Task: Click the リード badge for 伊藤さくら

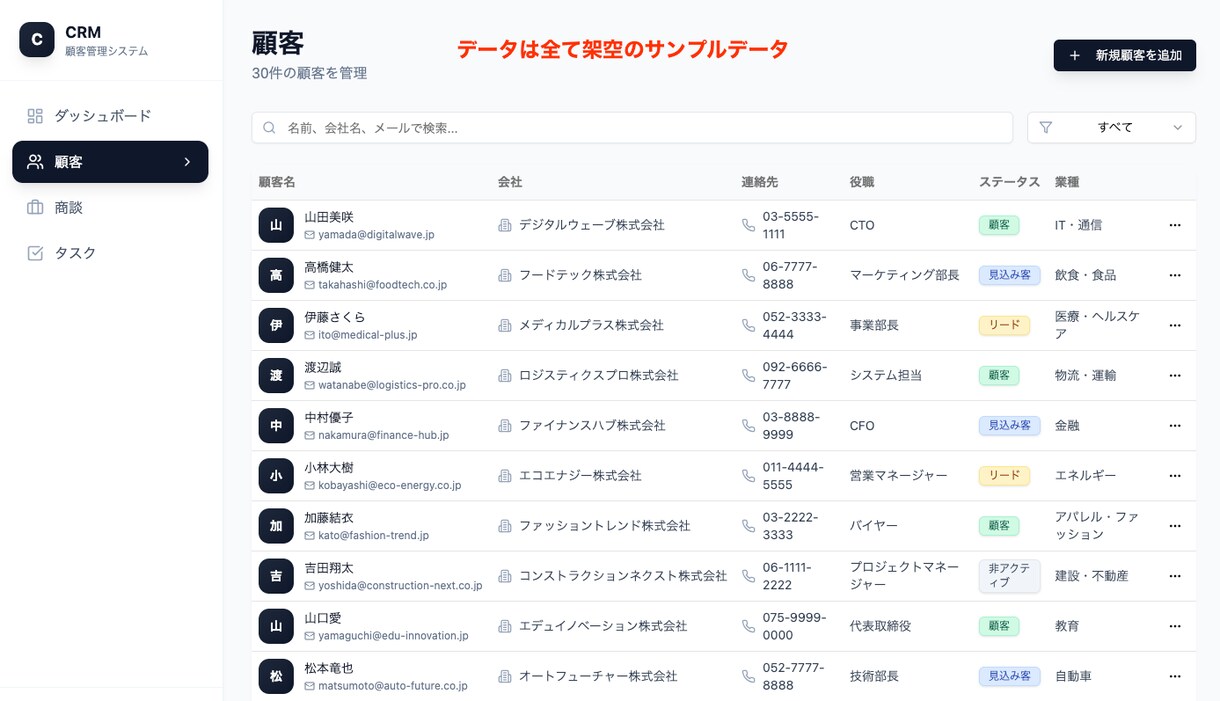Action: coord(1004,325)
